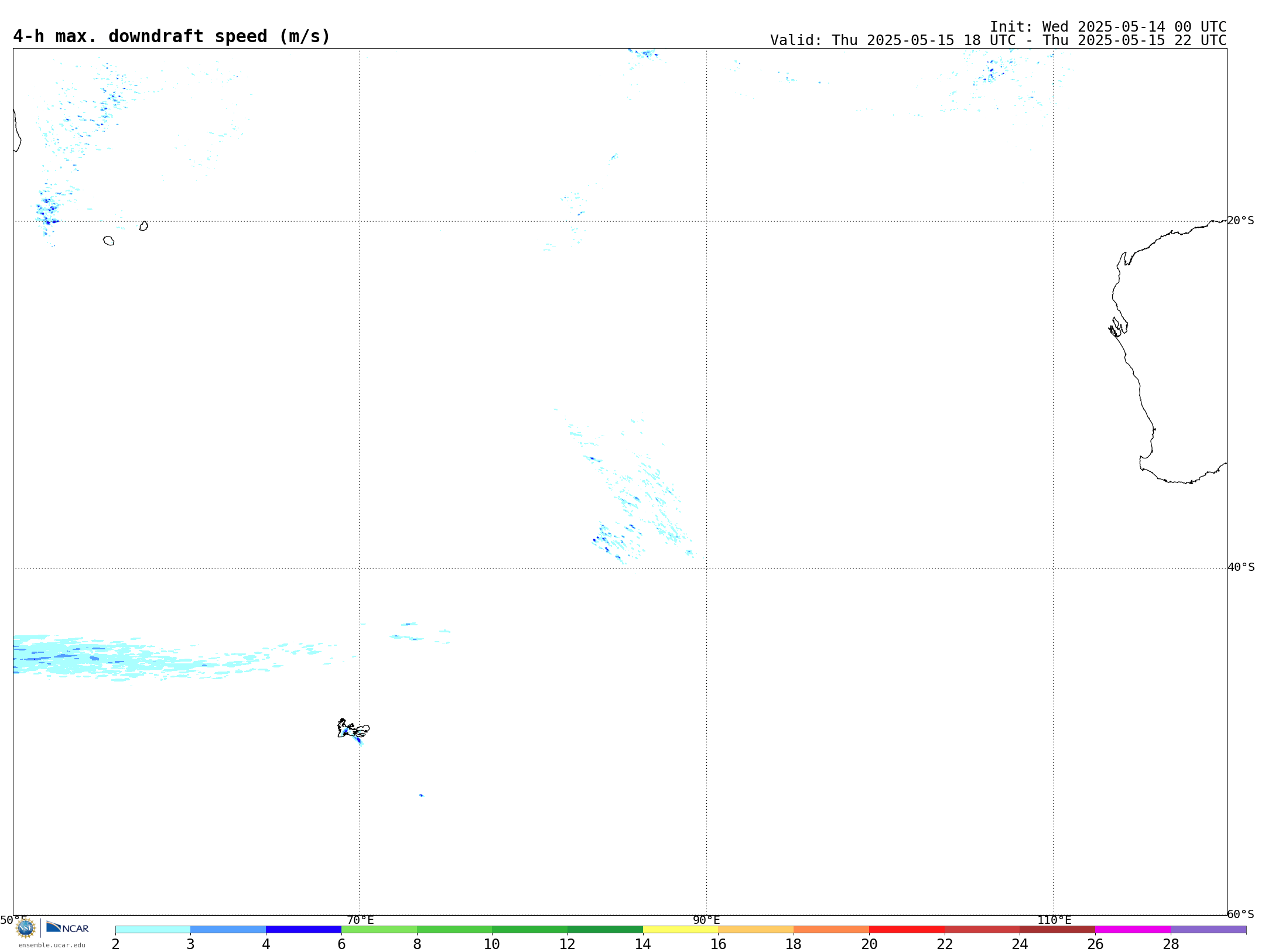Click the 70°E longitude label
Image resolution: width=1265 pixels, height=952 pixels.
tap(360, 920)
